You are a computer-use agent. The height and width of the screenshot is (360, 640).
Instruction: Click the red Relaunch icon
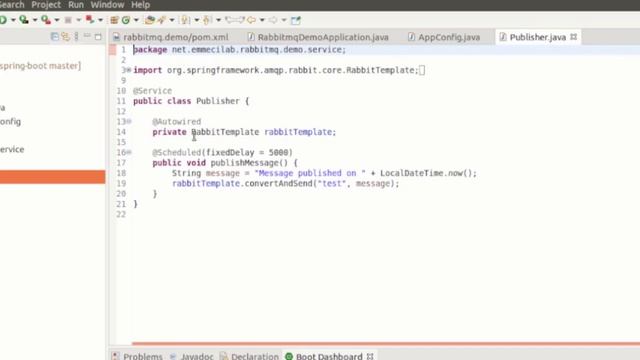click(90, 20)
